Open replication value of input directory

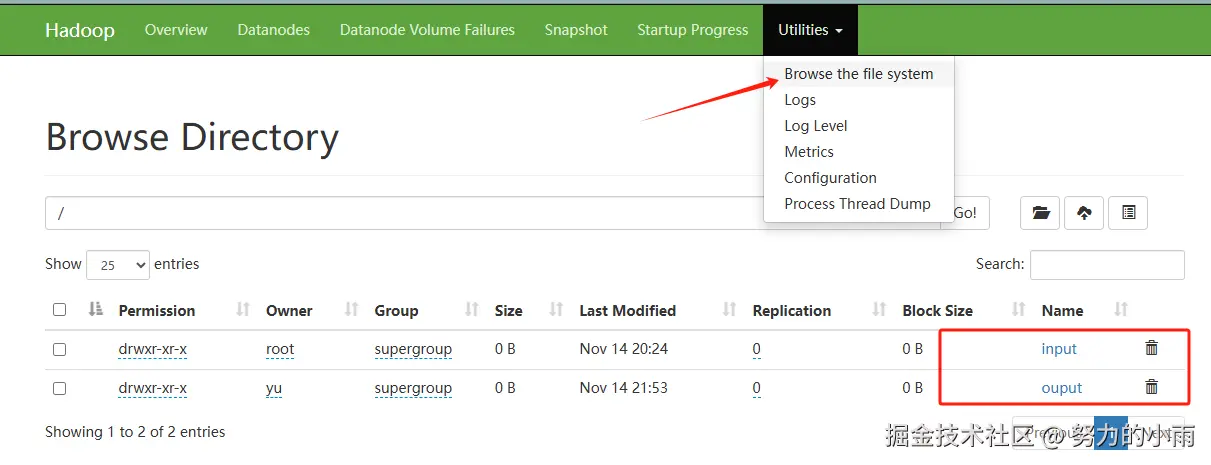click(x=757, y=349)
